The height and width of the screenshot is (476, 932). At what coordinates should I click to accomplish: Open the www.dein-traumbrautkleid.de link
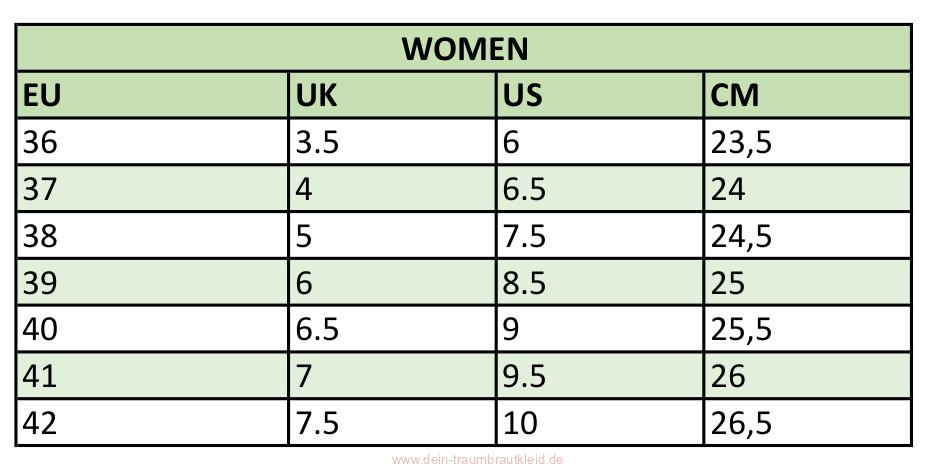coord(478,459)
